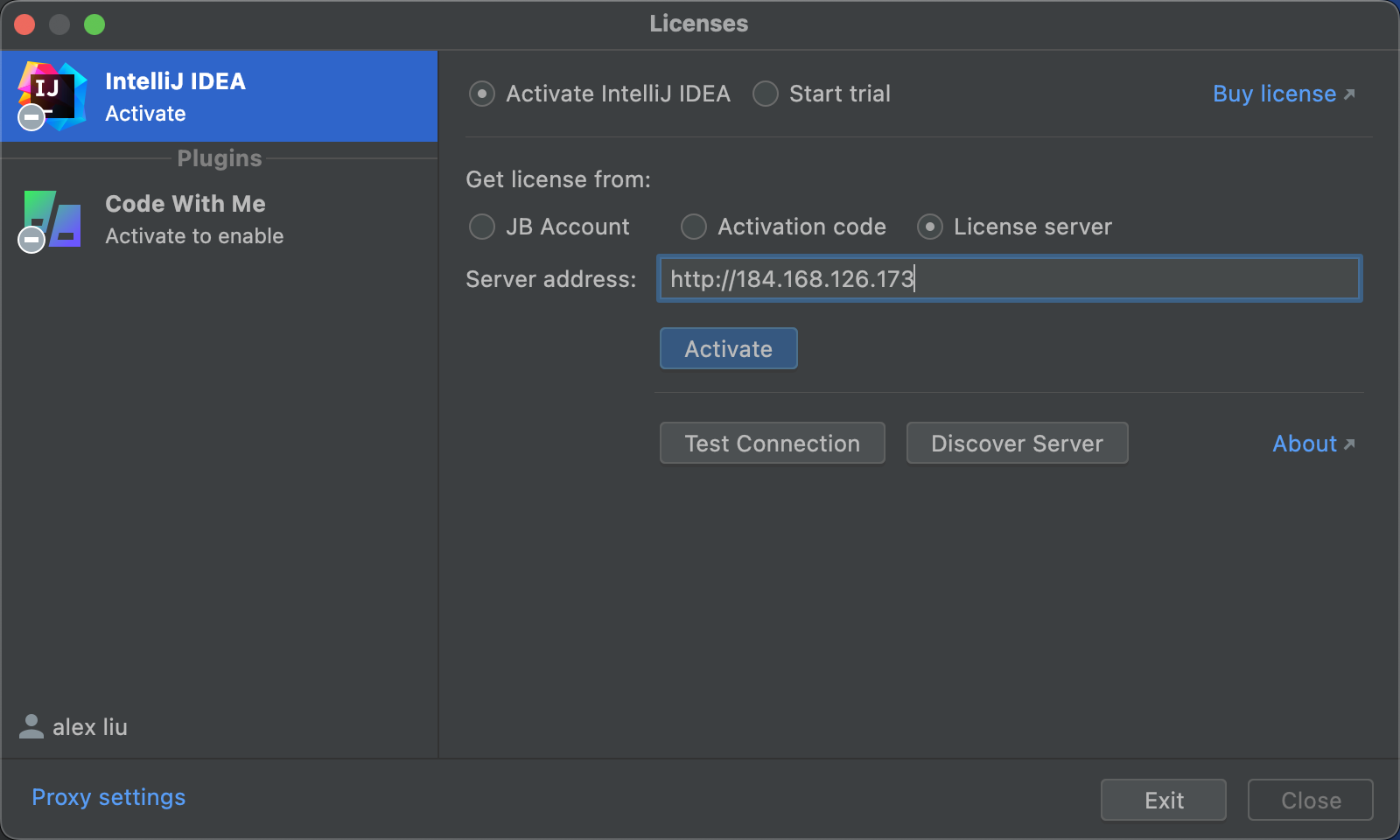Select the Code With Me plugin entry

(x=219, y=220)
